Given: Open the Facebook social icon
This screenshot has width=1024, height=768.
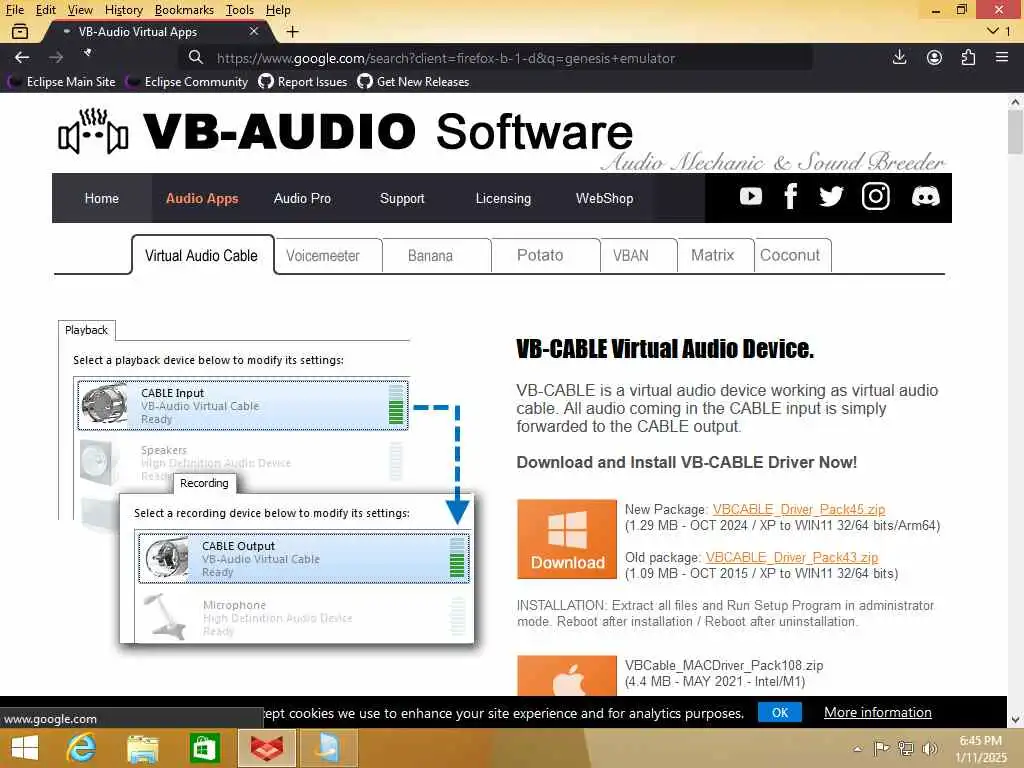Looking at the screenshot, I should click(x=790, y=197).
